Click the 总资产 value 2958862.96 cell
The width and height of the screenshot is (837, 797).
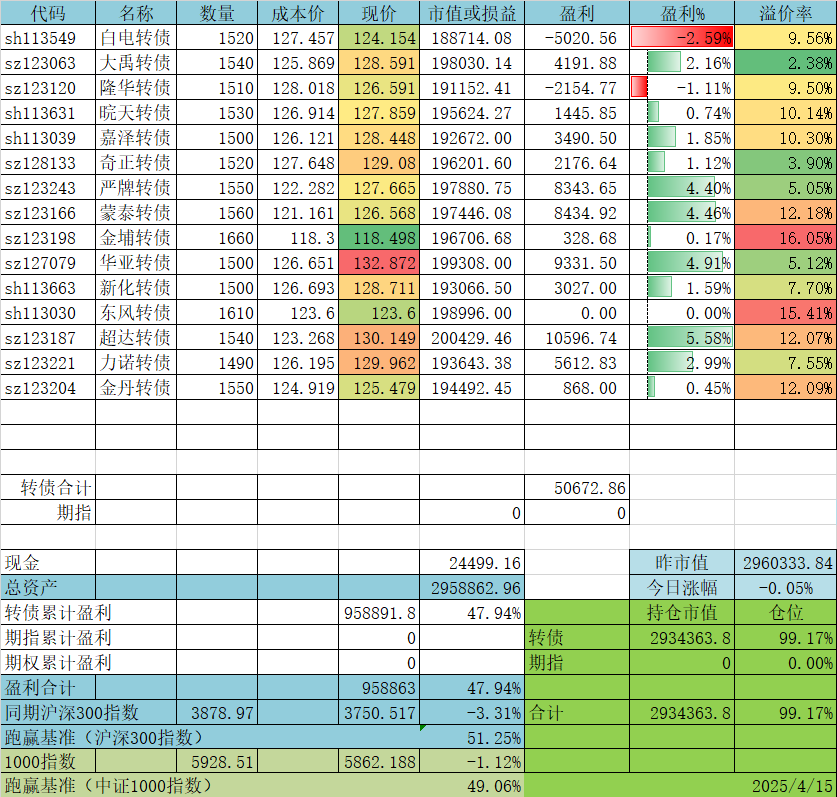(x=472, y=588)
